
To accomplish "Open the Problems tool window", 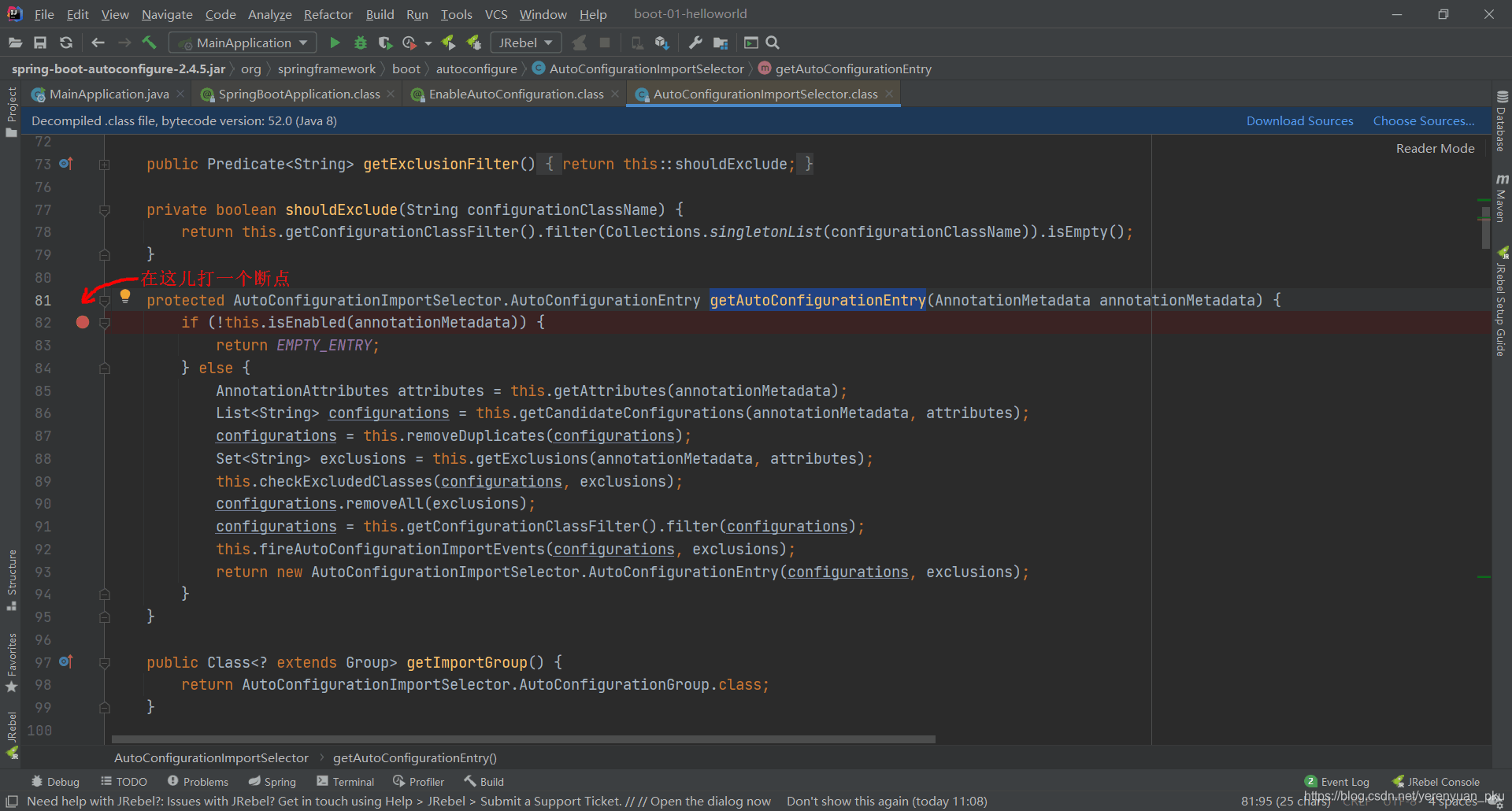I will click(198, 781).
